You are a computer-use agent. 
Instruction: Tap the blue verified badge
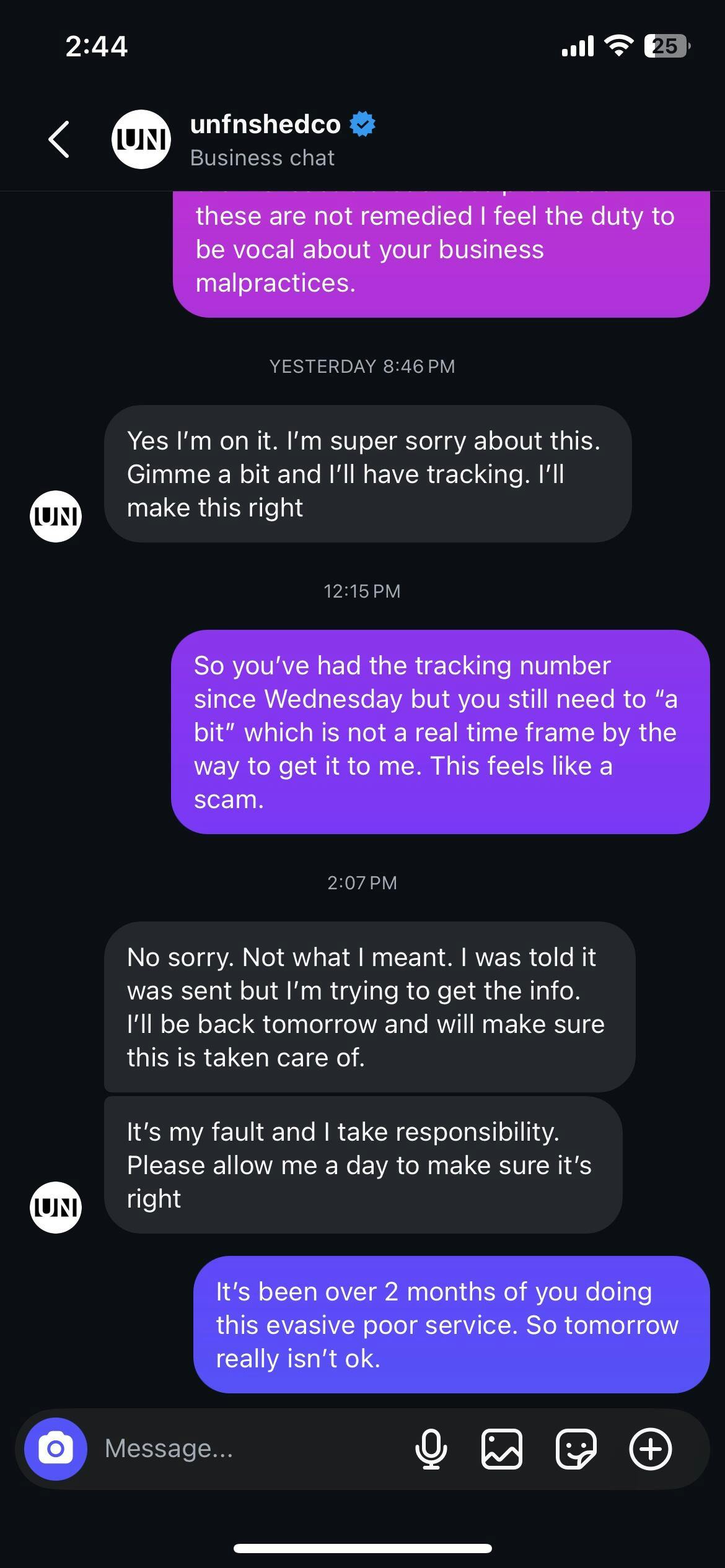(362, 124)
